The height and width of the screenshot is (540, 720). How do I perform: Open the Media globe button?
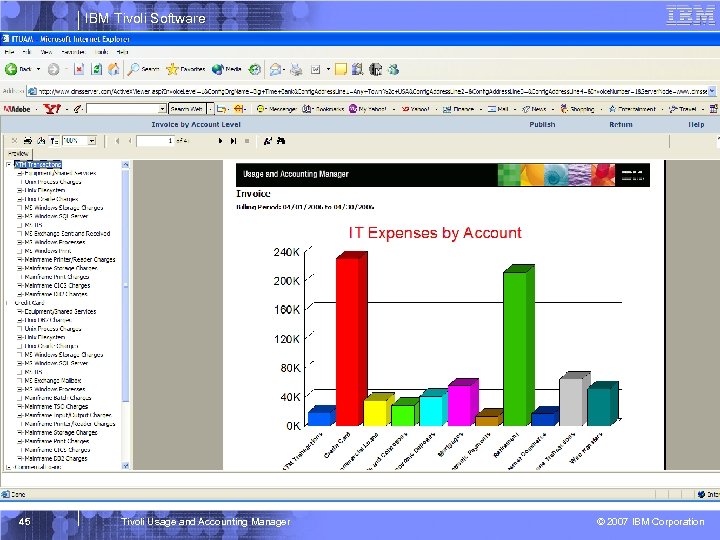coord(226,69)
